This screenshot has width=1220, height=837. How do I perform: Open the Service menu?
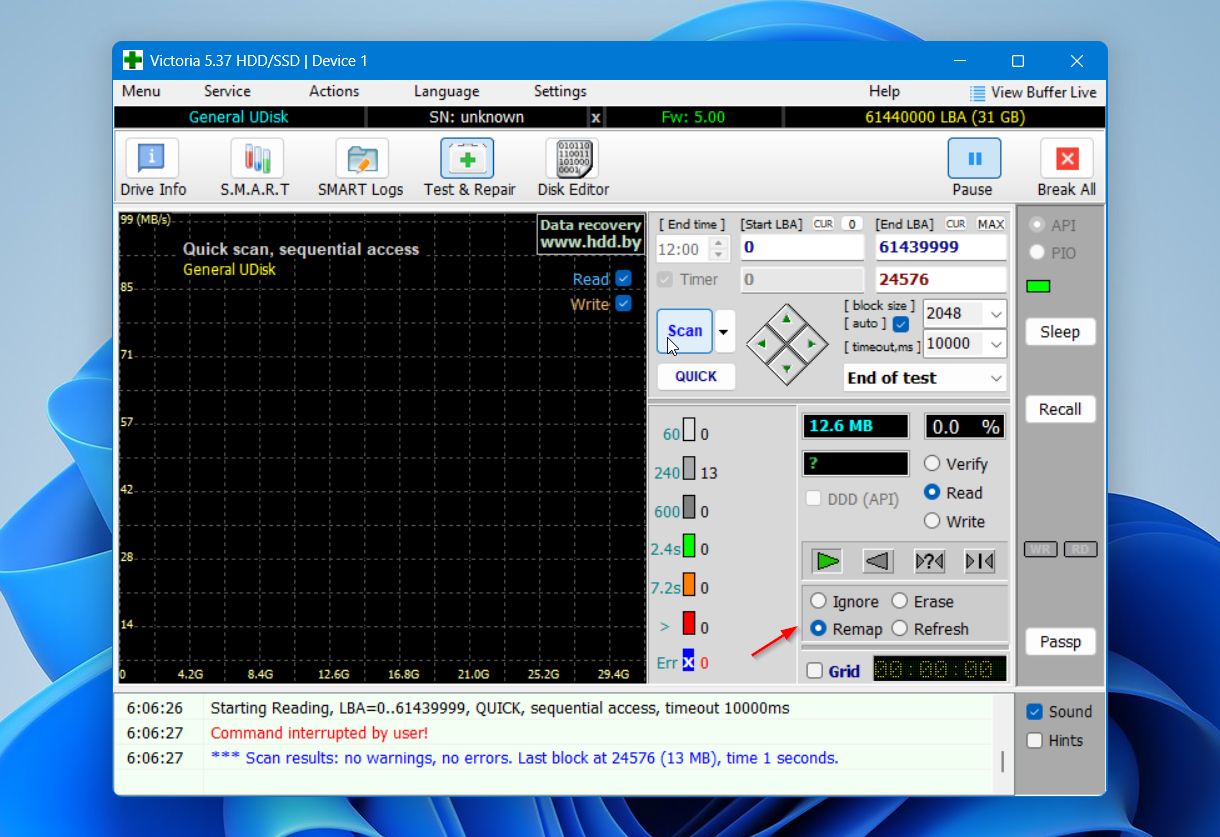click(x=227, y=91)
